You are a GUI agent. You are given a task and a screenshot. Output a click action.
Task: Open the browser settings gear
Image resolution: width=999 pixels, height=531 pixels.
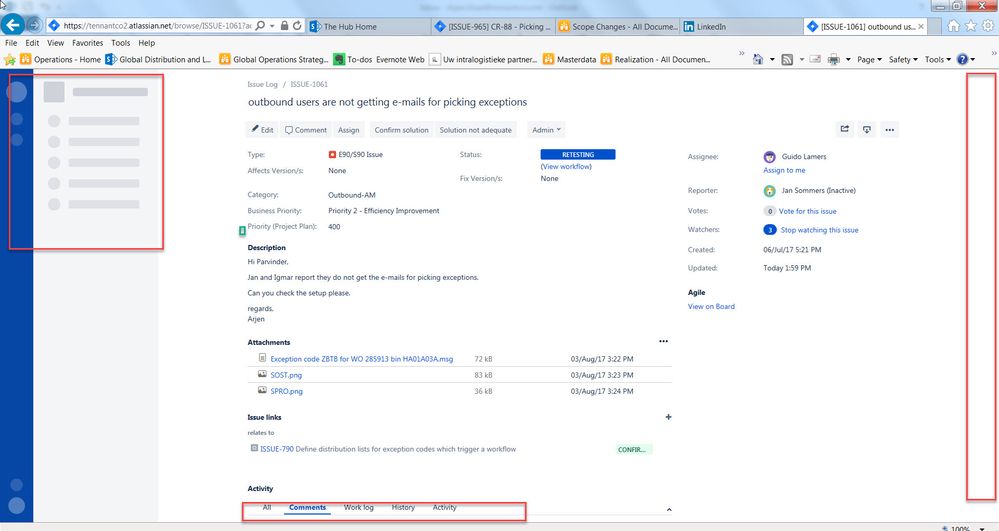988,25
